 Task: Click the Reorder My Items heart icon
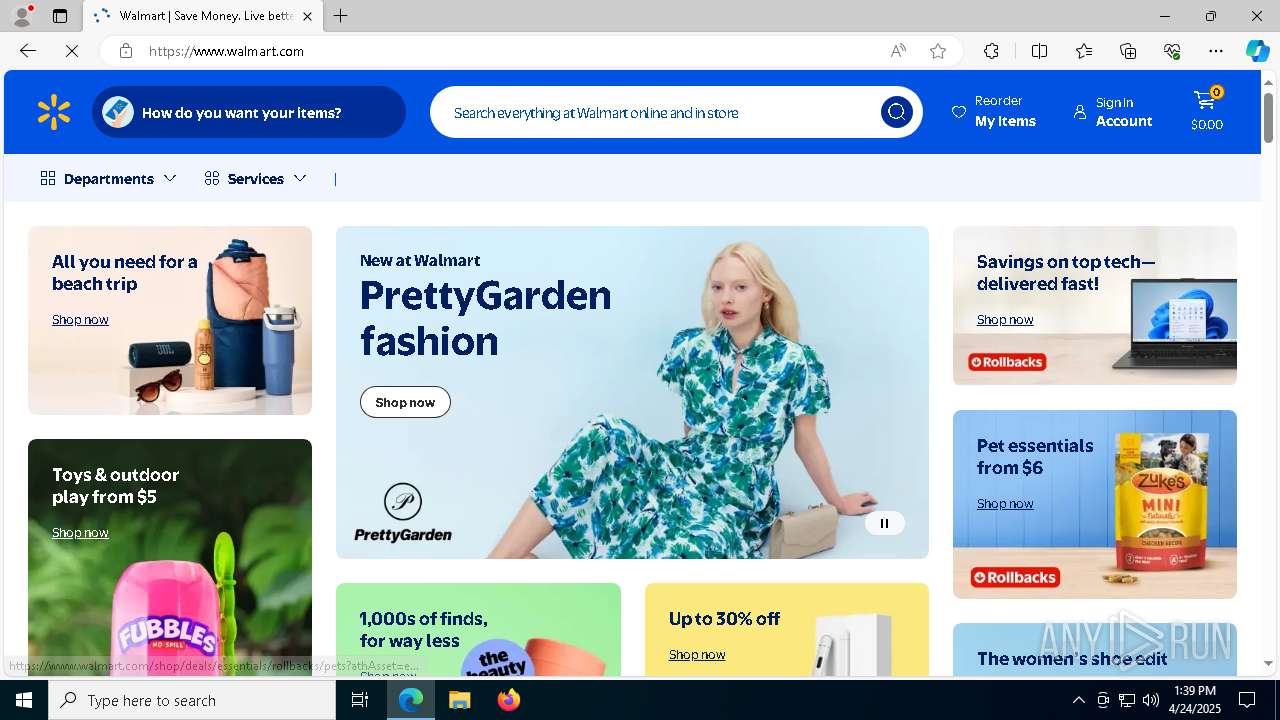(x=959, y=112)
